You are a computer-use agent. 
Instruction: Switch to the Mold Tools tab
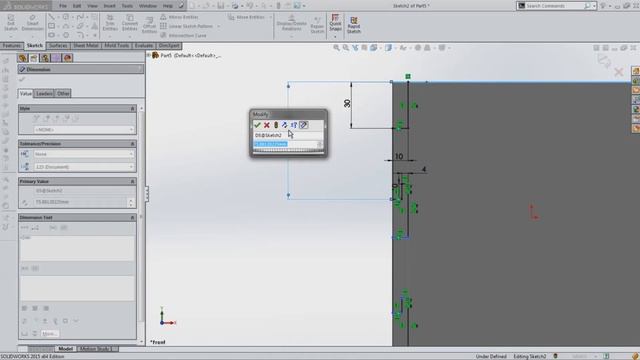[x=117, y=46]
